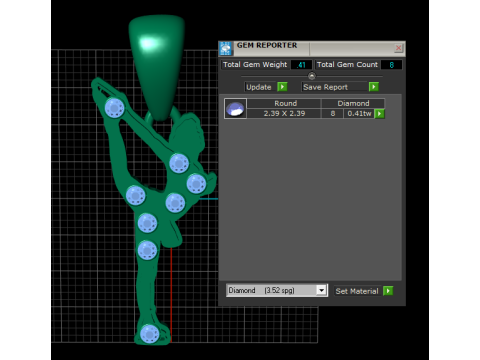The height and width of the screenshot is (360, 480).
Task: Close the Gem Reporter panel
Action: (x=398, y=48)
